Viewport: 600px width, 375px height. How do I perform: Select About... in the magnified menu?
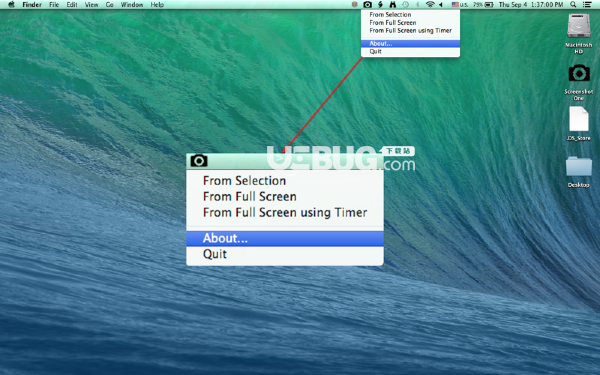point(285,238)
